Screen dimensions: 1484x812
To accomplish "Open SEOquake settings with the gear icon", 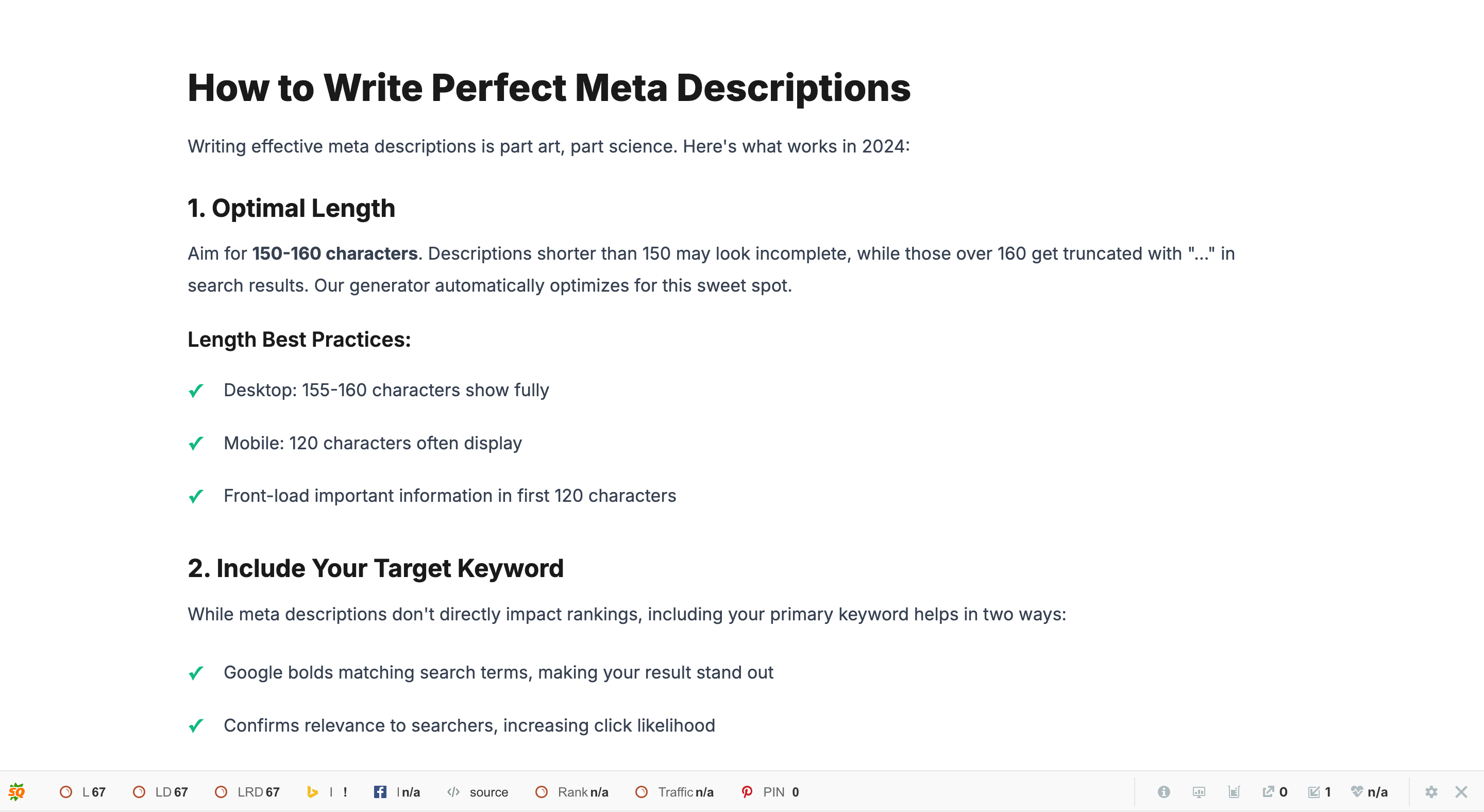I will (x=1432, y=792).
